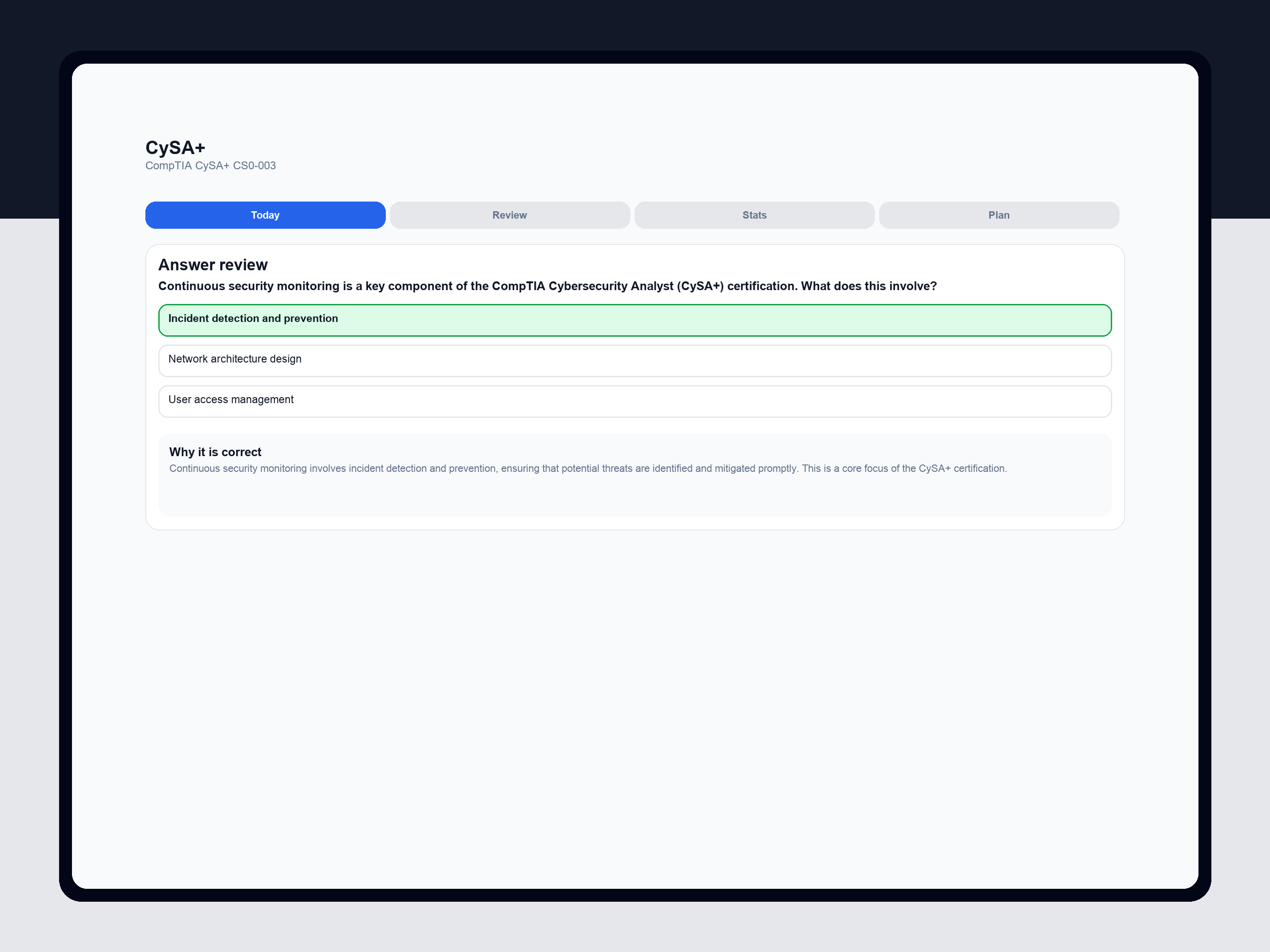Click the CySA+ title heading
The width and height of the screenshot is (1270, 952).
(175, 148)
